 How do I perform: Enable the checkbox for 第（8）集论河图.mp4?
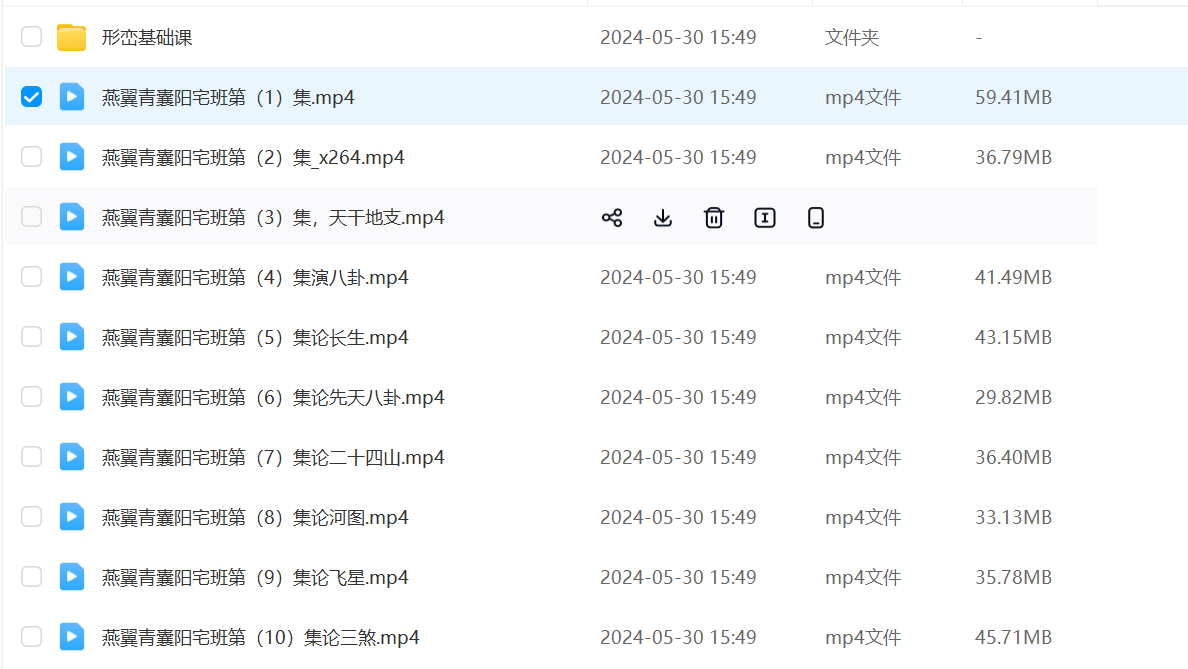(32, 517)
